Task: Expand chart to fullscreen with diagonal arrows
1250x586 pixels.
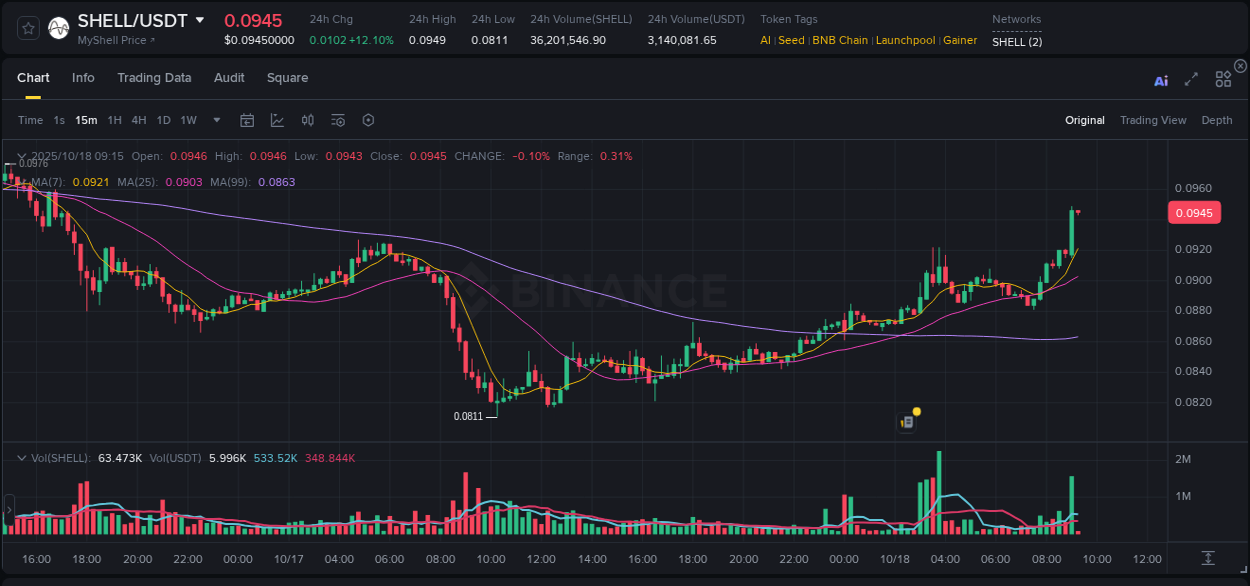Action: tap(1191, 79)
